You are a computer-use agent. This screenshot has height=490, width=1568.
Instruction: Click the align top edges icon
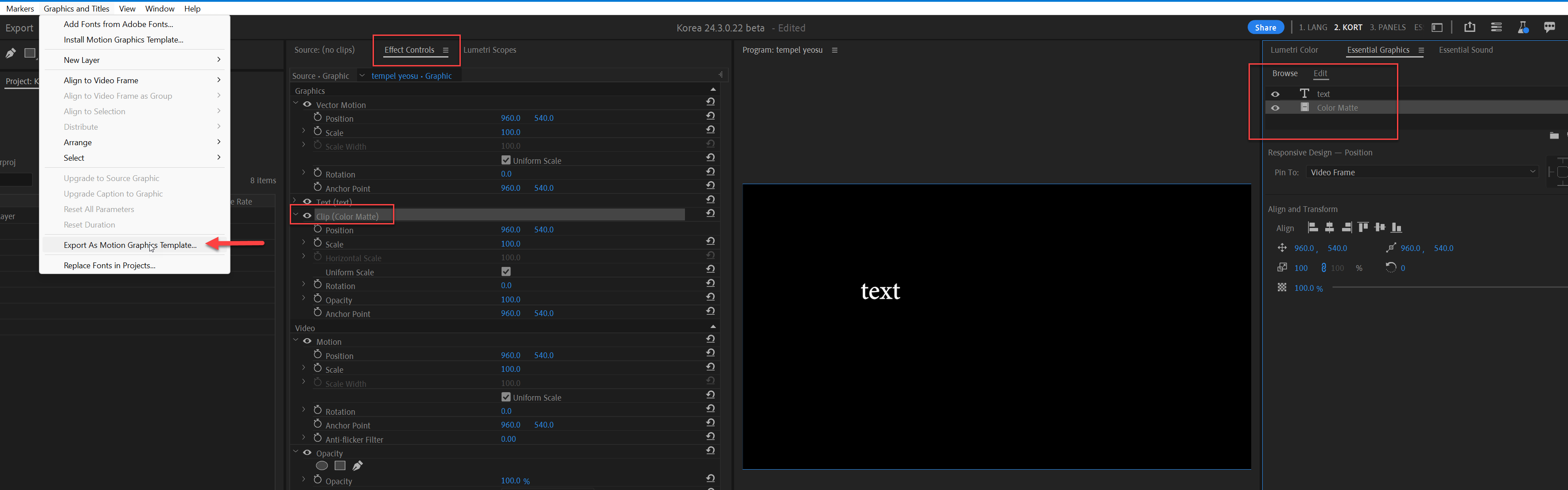click(1363, 228)
